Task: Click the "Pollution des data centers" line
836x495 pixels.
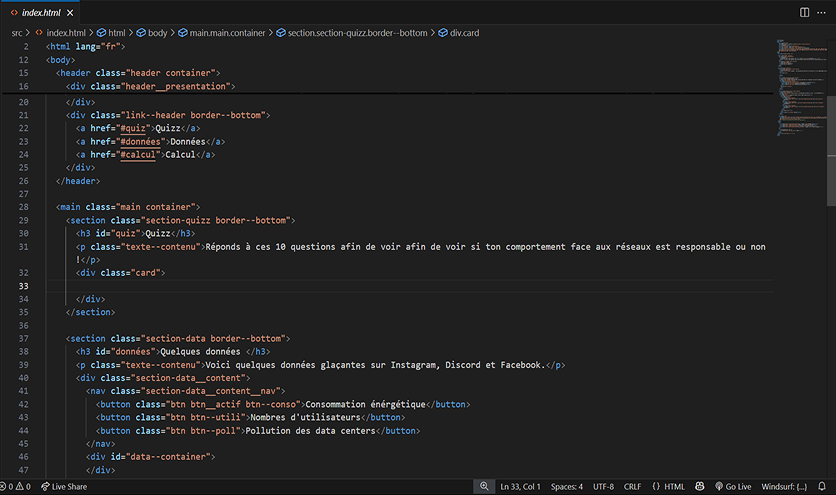Action: 258,431
